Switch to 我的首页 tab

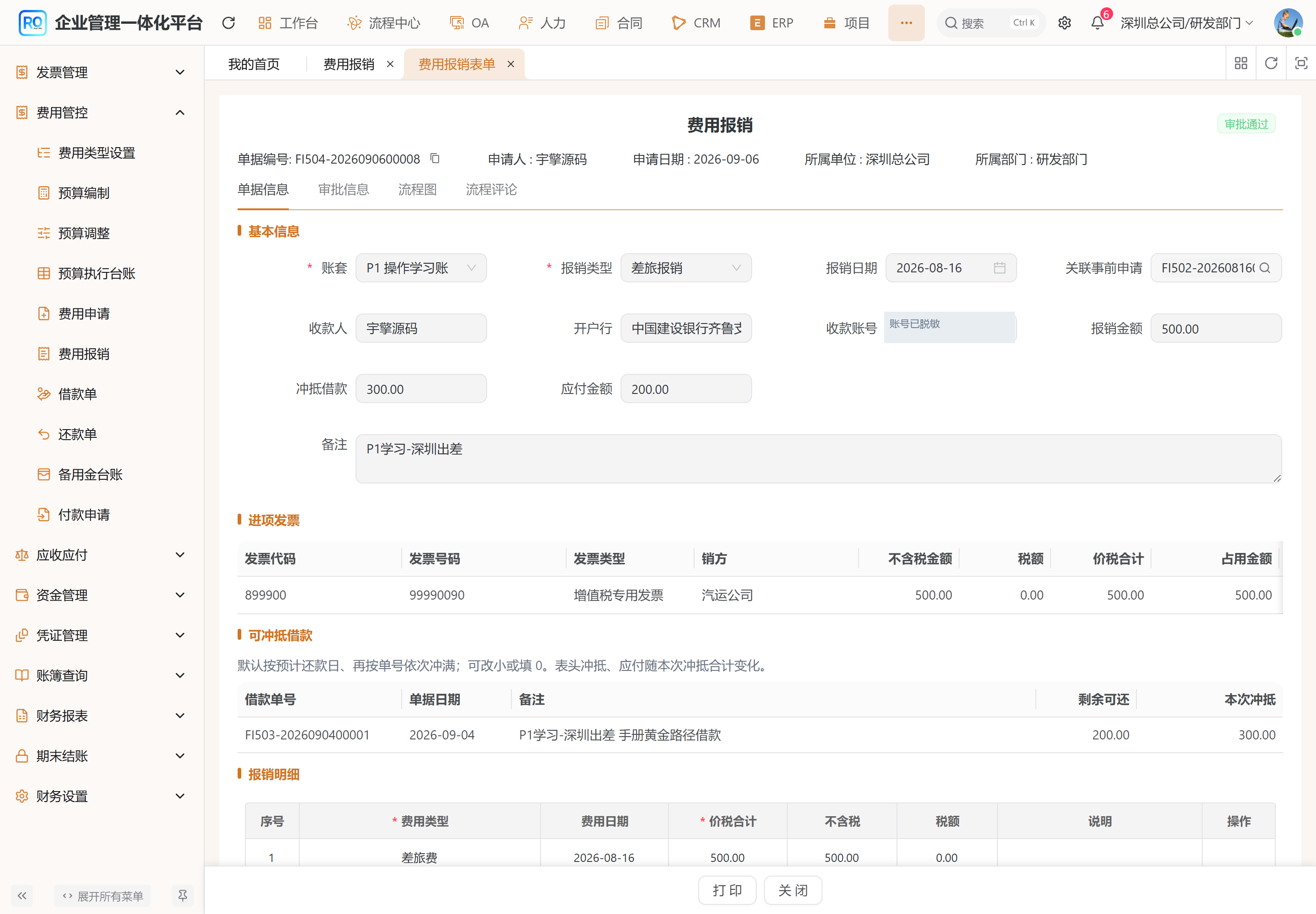coord(254,64)
